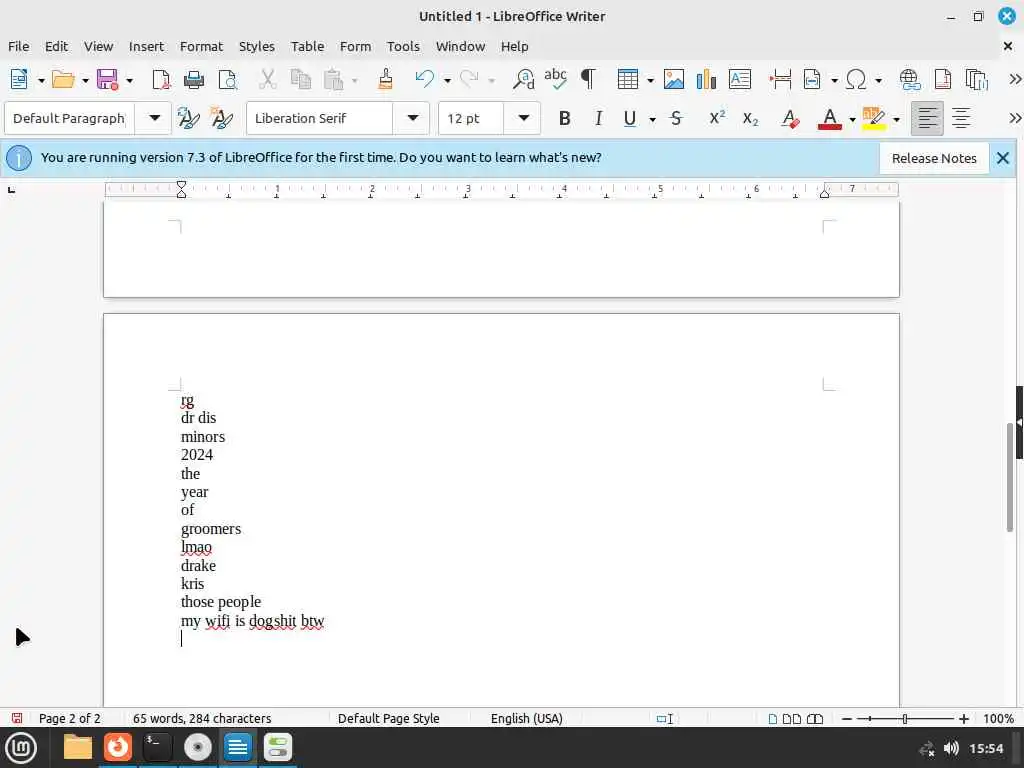Click the Default Page Style status field
This screenshot has height=768, width=1024.
[x=389, y=718]
